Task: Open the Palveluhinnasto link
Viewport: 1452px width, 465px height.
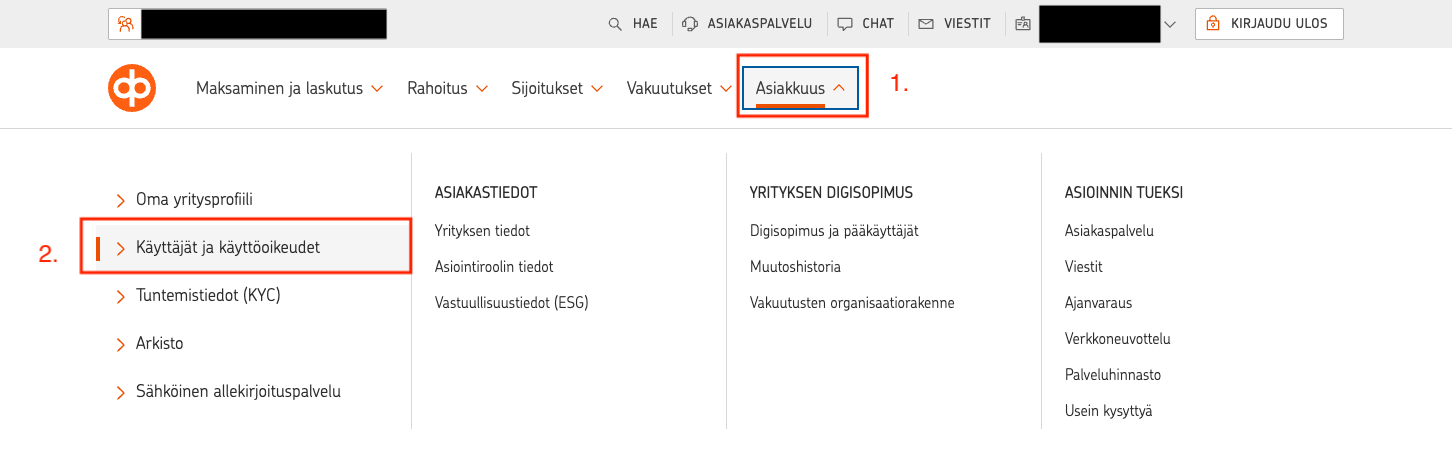Action: (x=1113, y=375)
